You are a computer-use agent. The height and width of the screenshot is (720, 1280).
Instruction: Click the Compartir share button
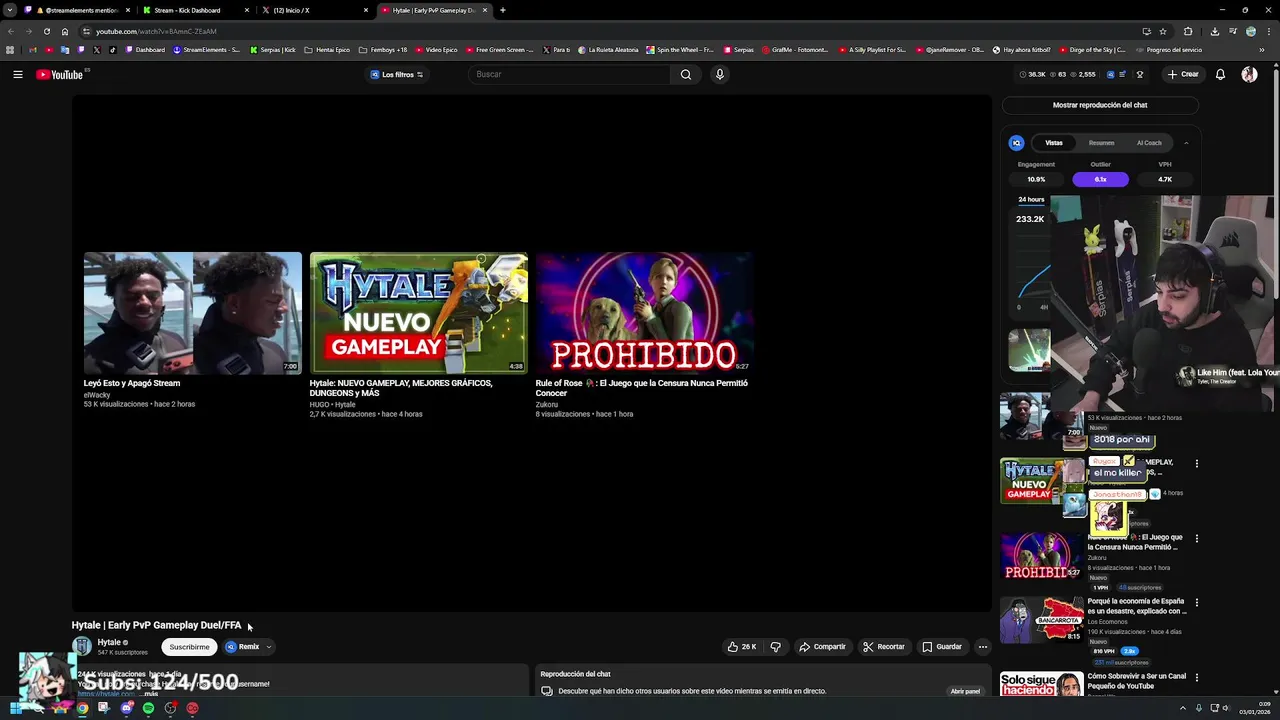coord(822,647)
